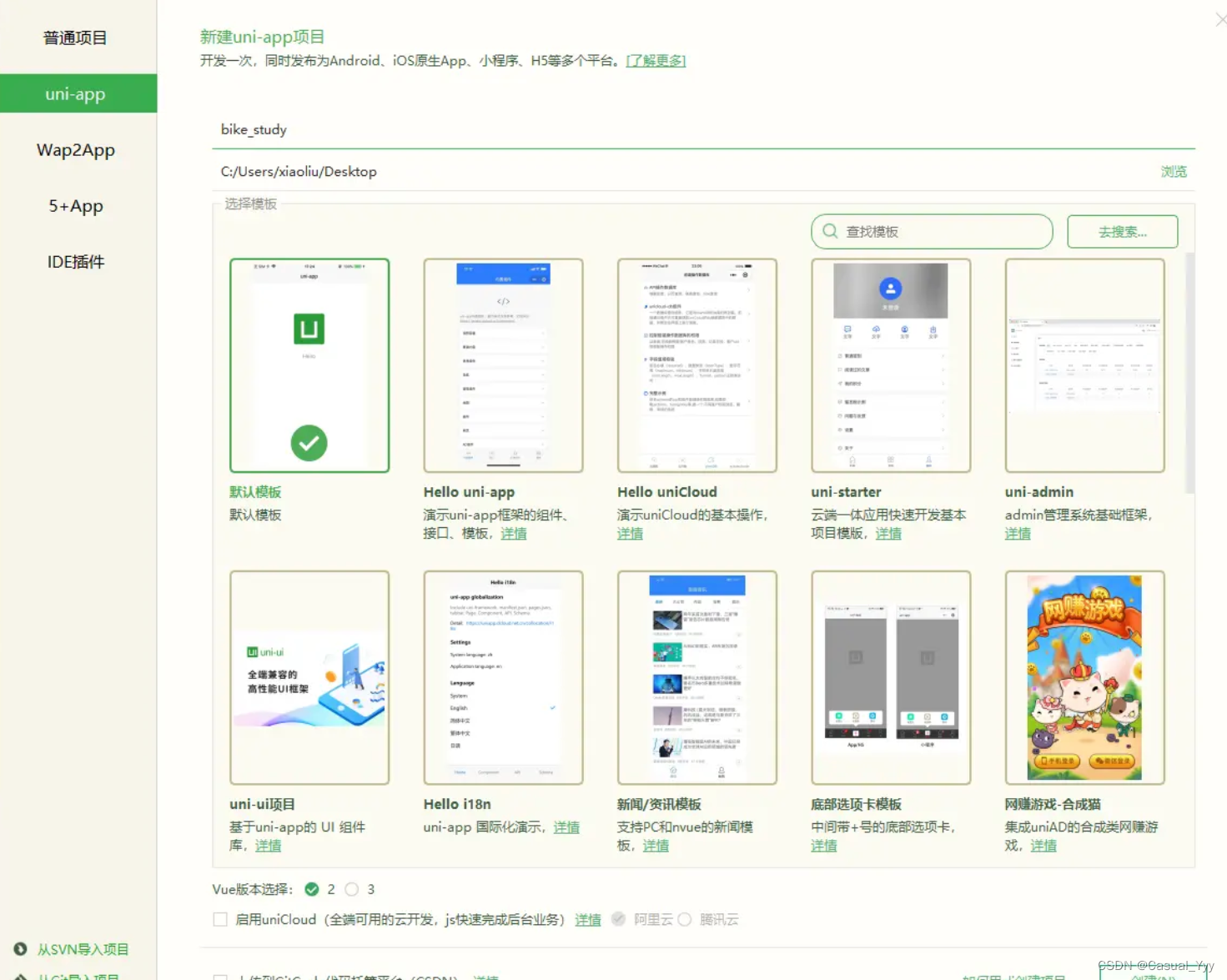Screen dimensions: 1227x980
Task: Choose the 新闻/资讯模板 template thumbnail
Action: [697, 677]
